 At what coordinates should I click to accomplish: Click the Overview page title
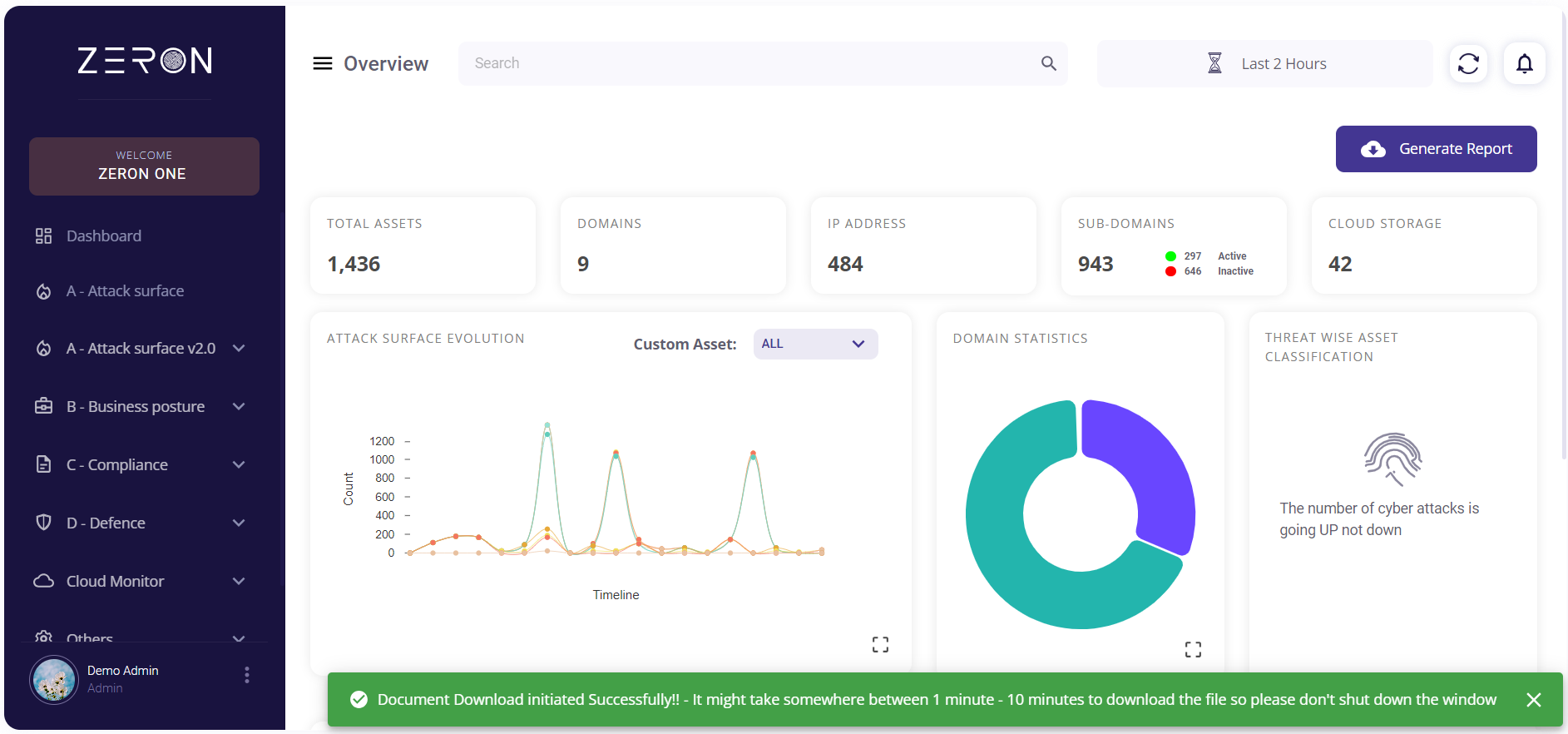[386, 64]
